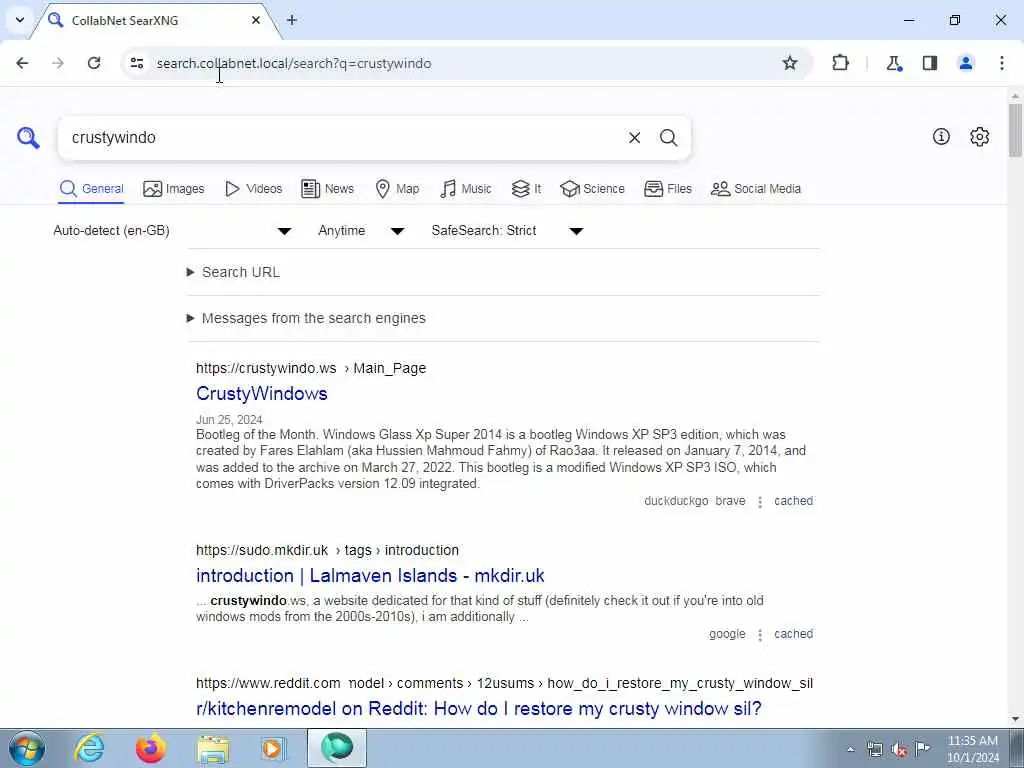Open cached version of CrustyWindows result
This screenshot has height=768, width=1024.
(793, 501)
